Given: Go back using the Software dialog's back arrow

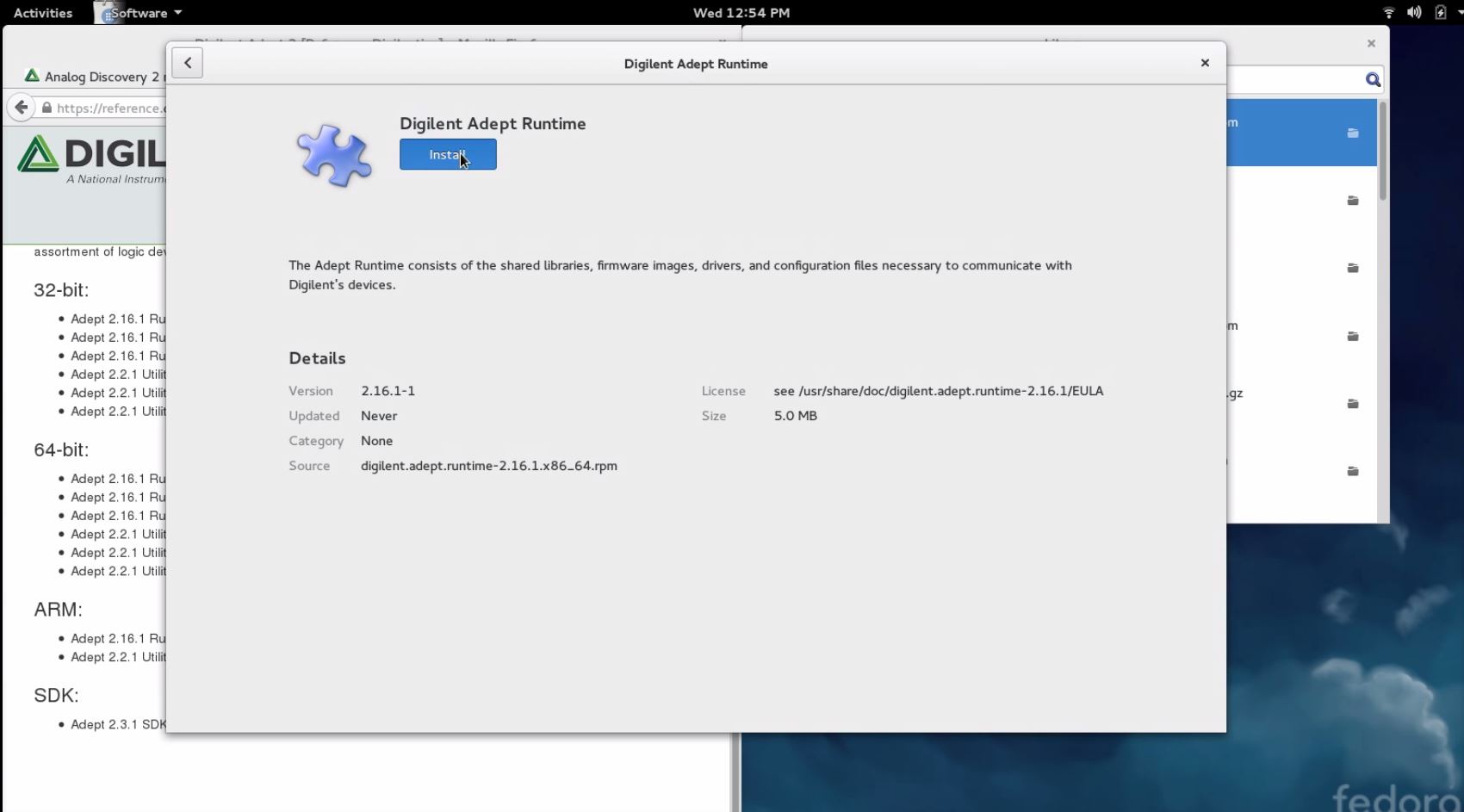Looking at the screenshot, I should point(187,63).
